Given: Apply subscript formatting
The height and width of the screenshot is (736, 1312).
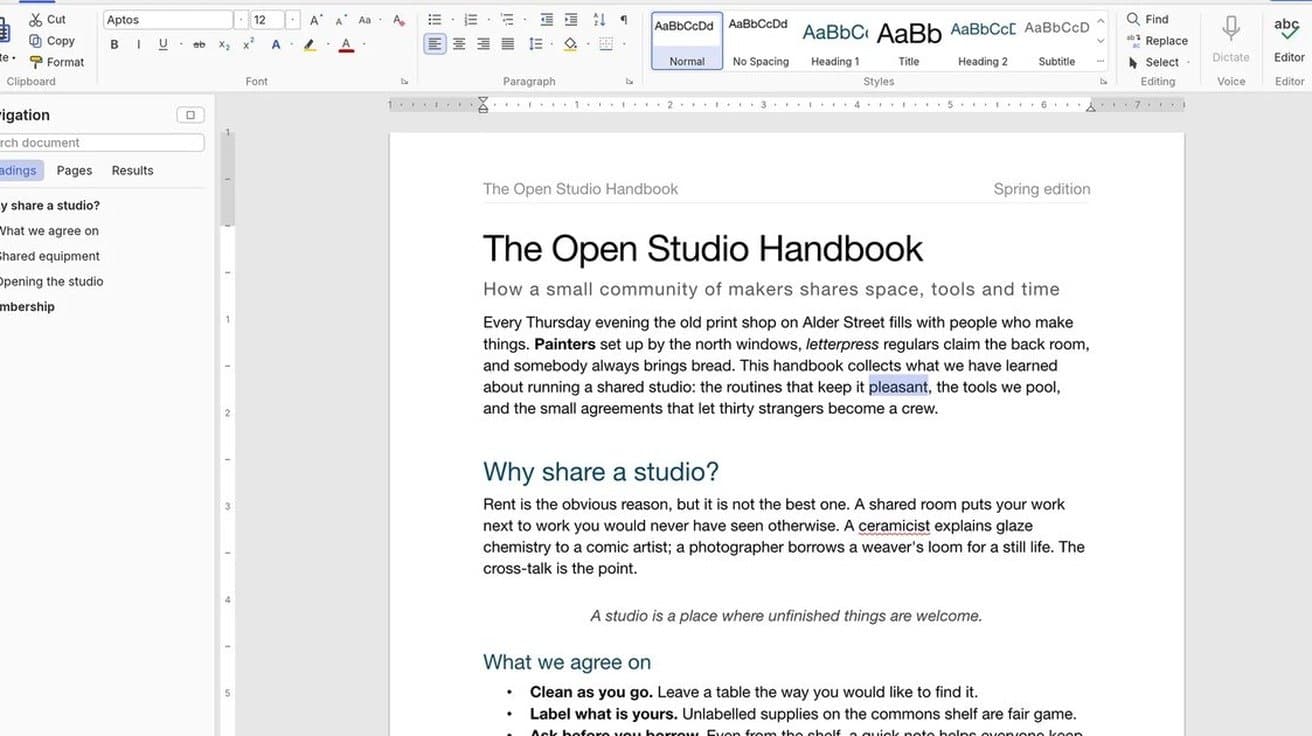Looking at the screenshot, I should tap(224, 45).
